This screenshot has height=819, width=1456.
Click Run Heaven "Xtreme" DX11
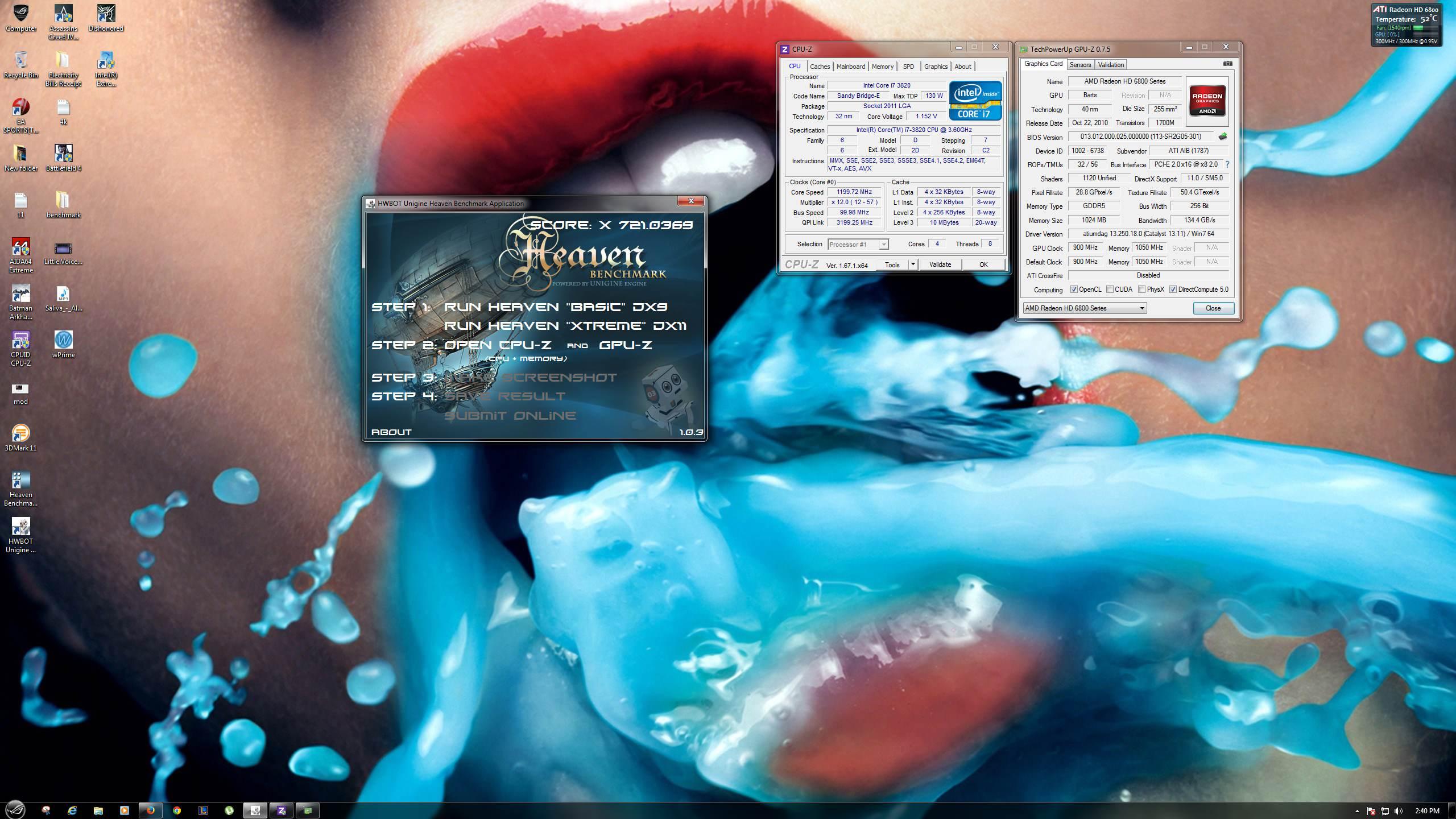(565, 326)
